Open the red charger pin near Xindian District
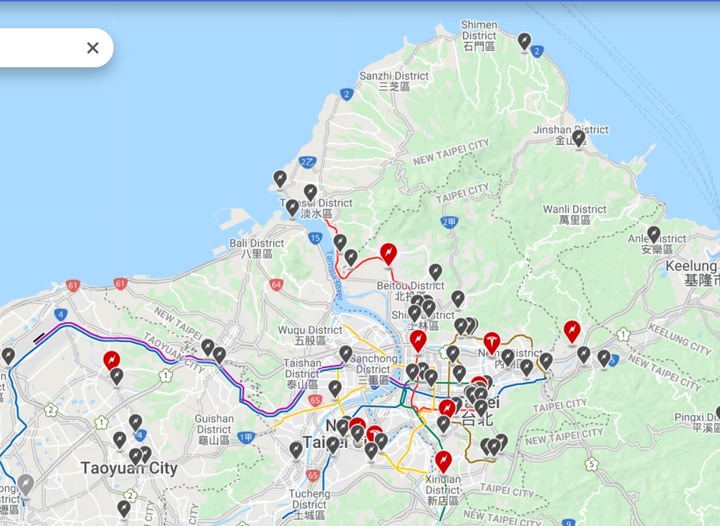 click(x=443, y=462)
